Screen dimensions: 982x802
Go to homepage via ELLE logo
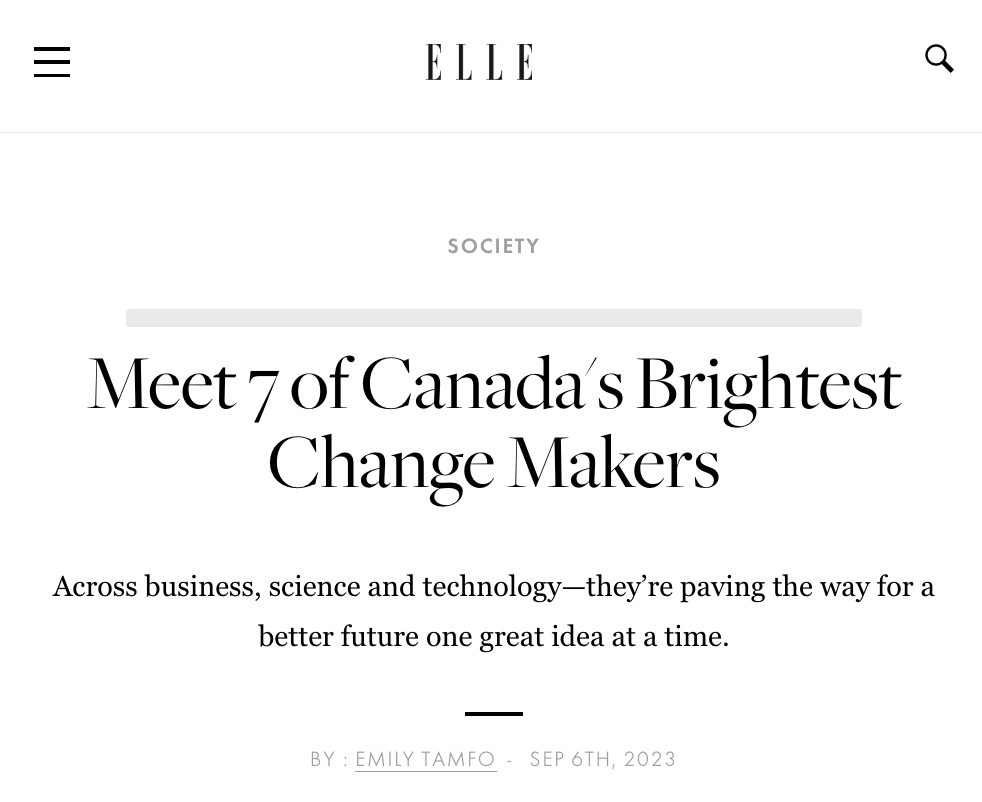479,62
